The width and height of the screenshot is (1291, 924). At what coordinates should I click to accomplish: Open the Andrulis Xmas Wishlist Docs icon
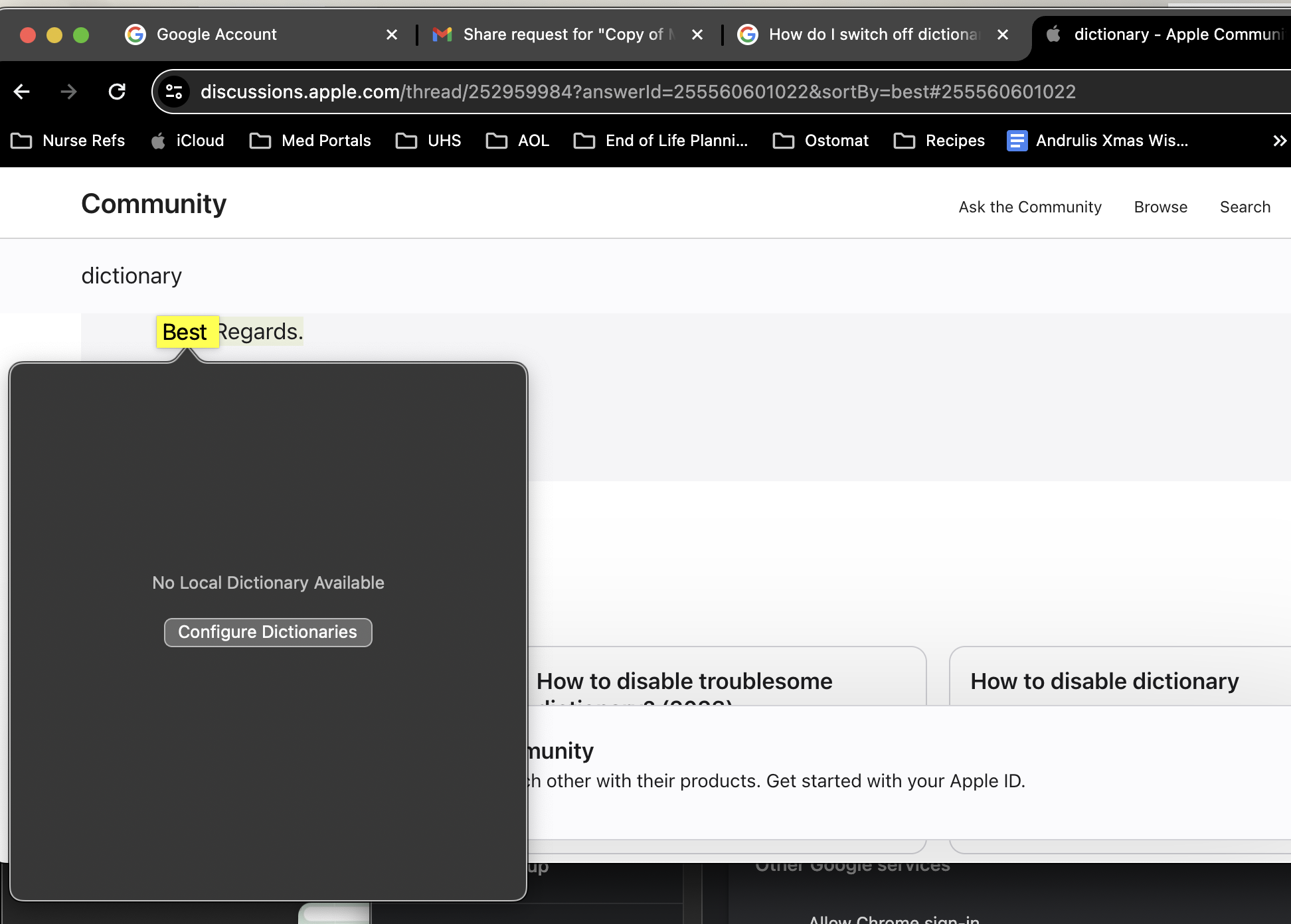click(1016, 140)
